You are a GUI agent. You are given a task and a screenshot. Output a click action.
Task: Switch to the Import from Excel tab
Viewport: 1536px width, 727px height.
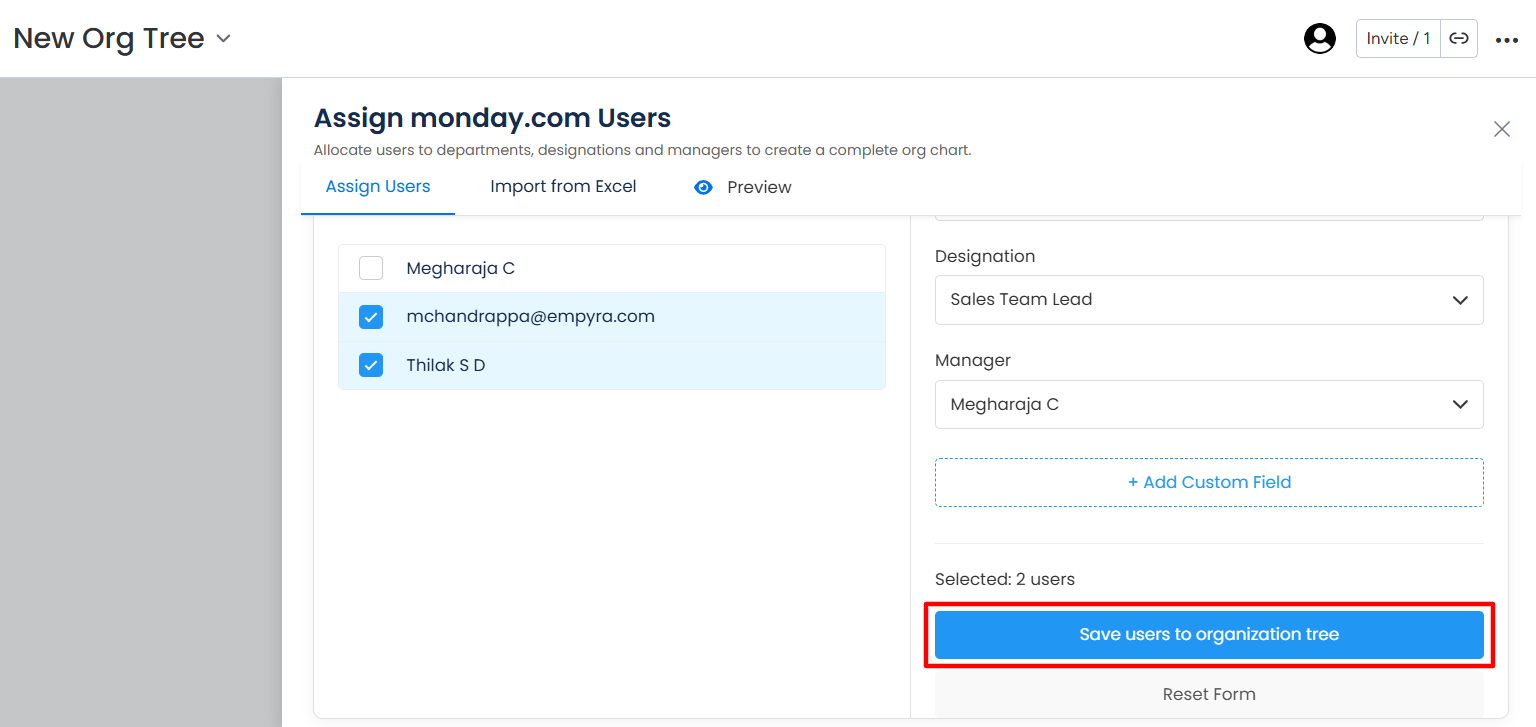pos(563,187)
